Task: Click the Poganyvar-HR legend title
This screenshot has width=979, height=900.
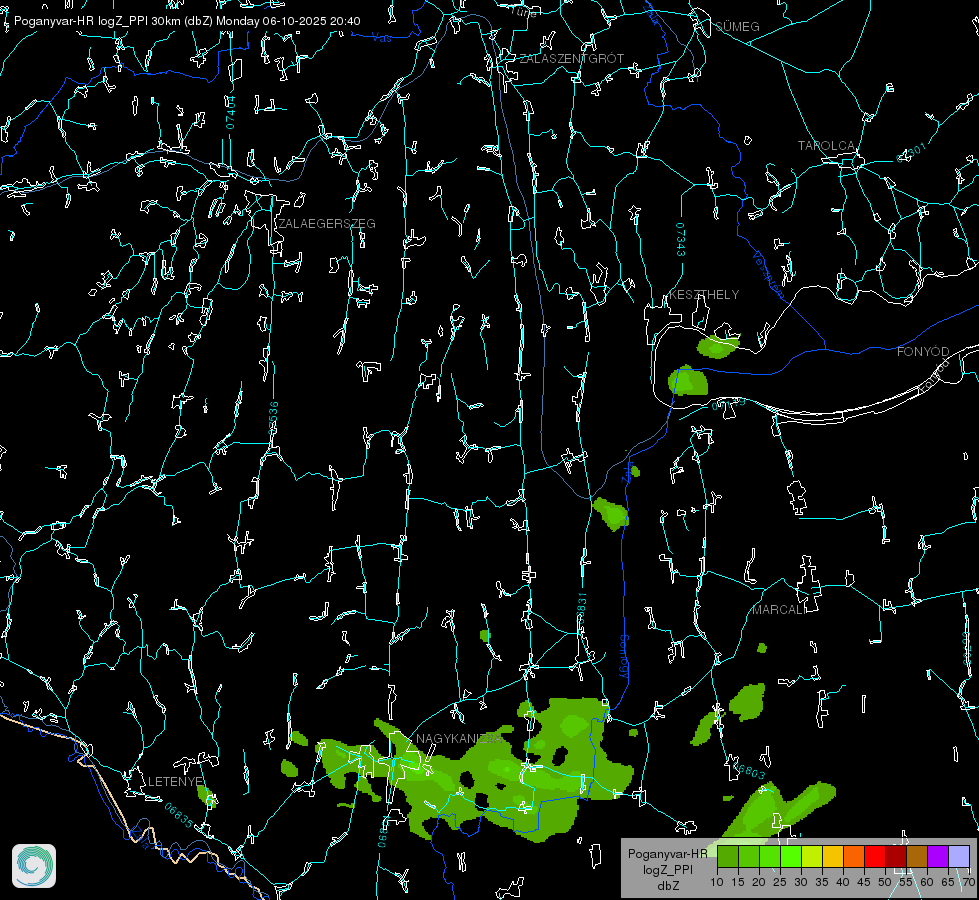Action: pos(667,854)
